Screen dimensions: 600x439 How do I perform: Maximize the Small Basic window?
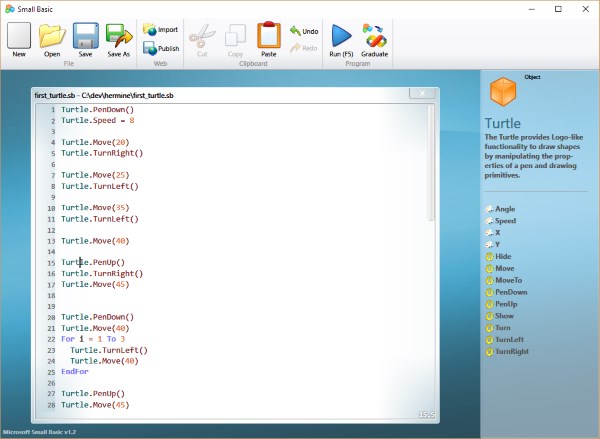click(x=558, y=9)
